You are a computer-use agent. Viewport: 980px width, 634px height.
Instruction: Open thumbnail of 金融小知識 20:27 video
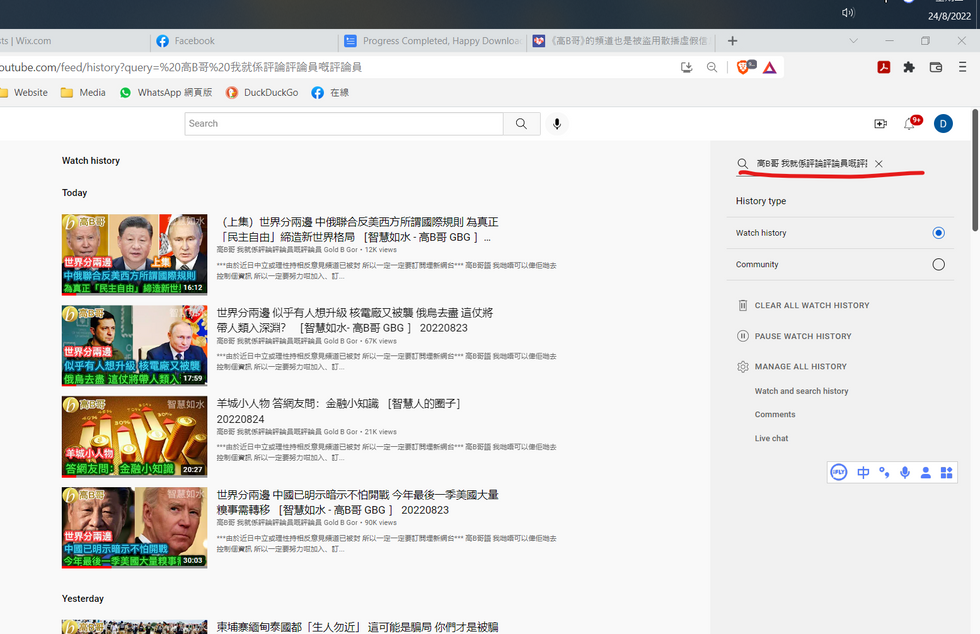pos(134,436)
